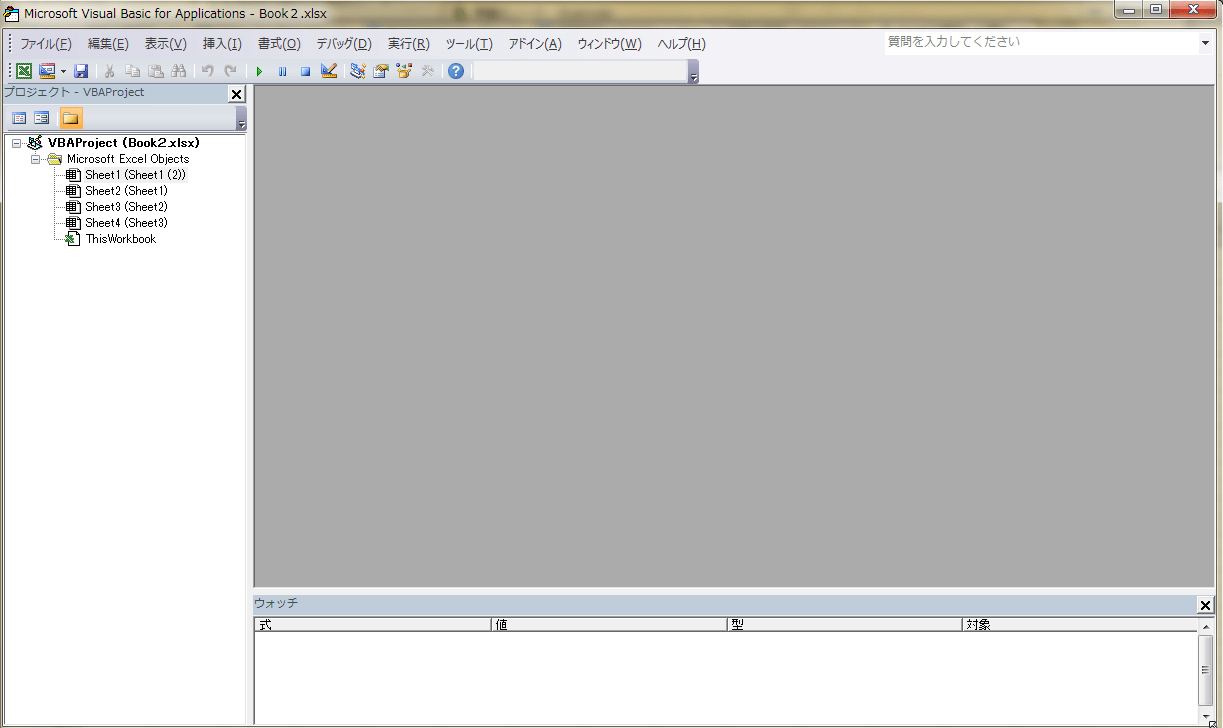Click the View Microsoft Excel icon
The height and width of the screenshot is (728, 1223).
(x=24, y=71)
